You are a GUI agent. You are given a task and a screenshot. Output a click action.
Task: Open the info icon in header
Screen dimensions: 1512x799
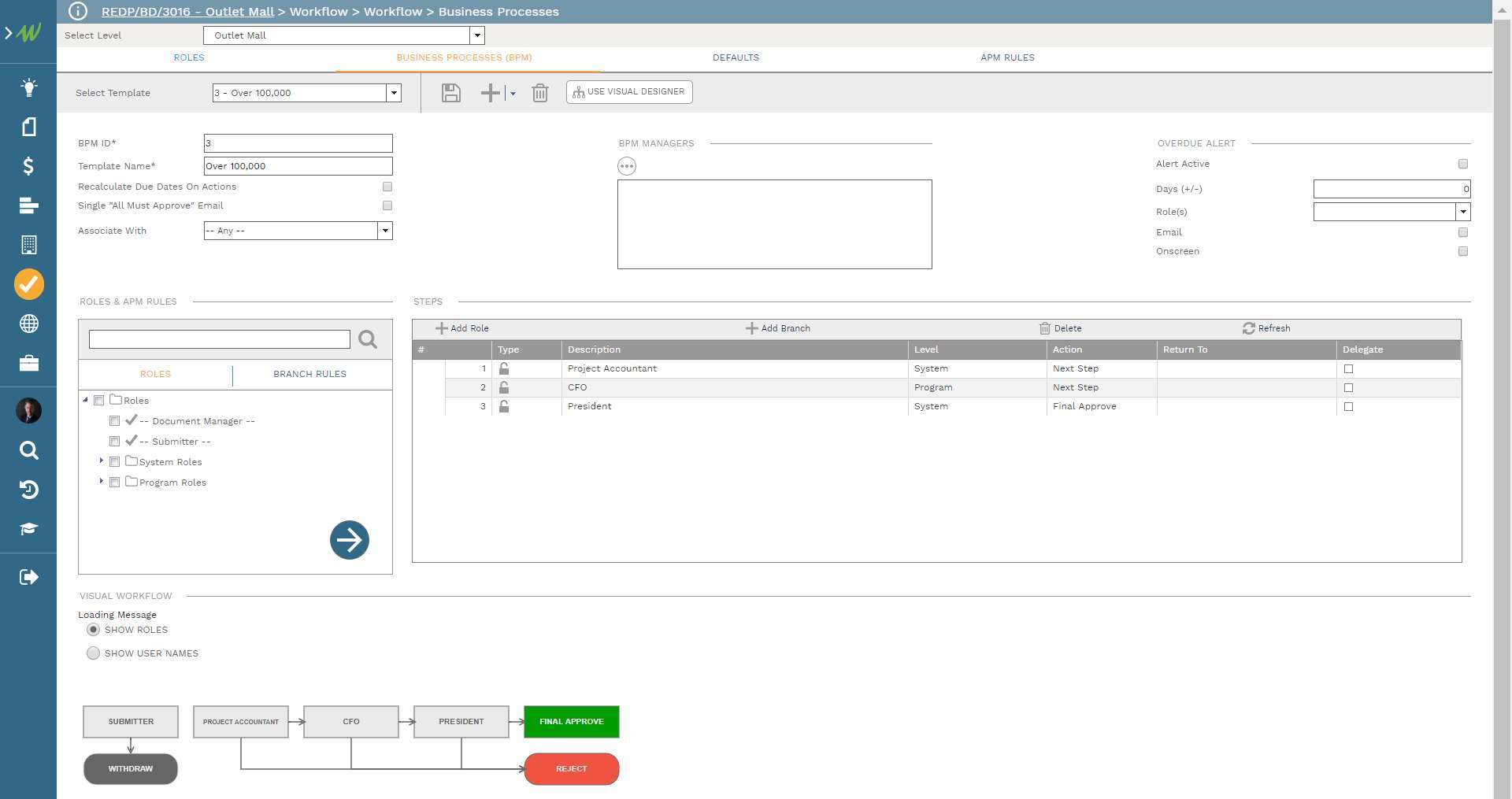click(x=77, y=11)
